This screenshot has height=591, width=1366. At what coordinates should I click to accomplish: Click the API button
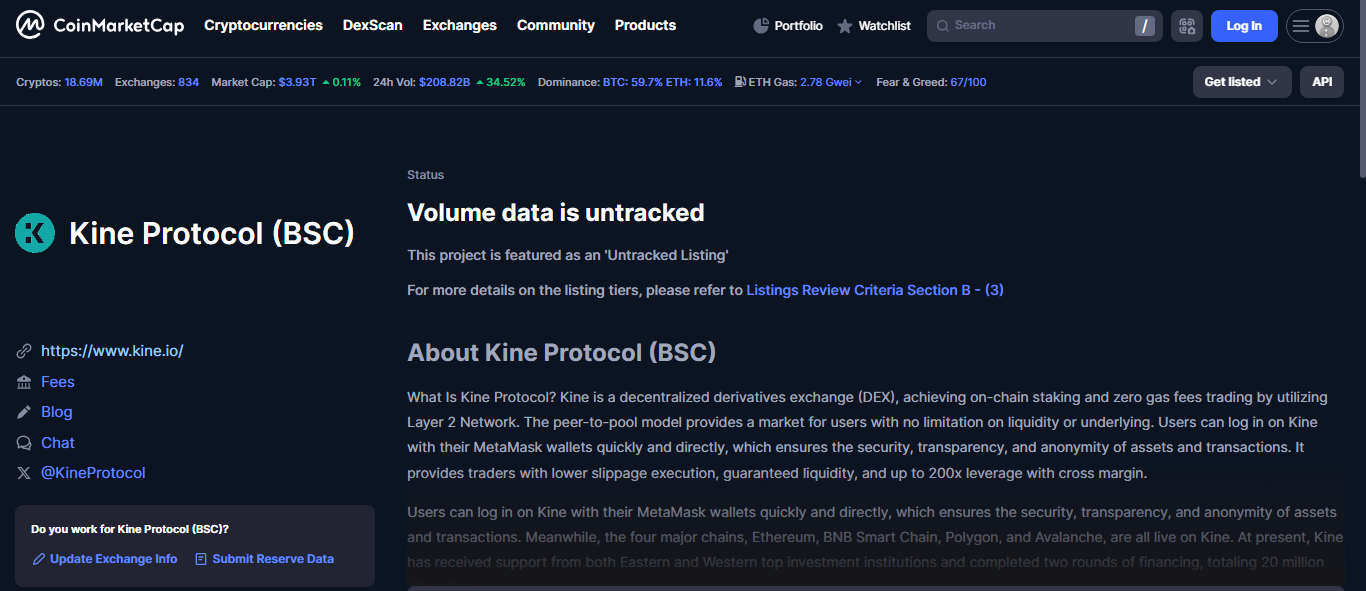pyautogui.click(x=1322, y=82)
